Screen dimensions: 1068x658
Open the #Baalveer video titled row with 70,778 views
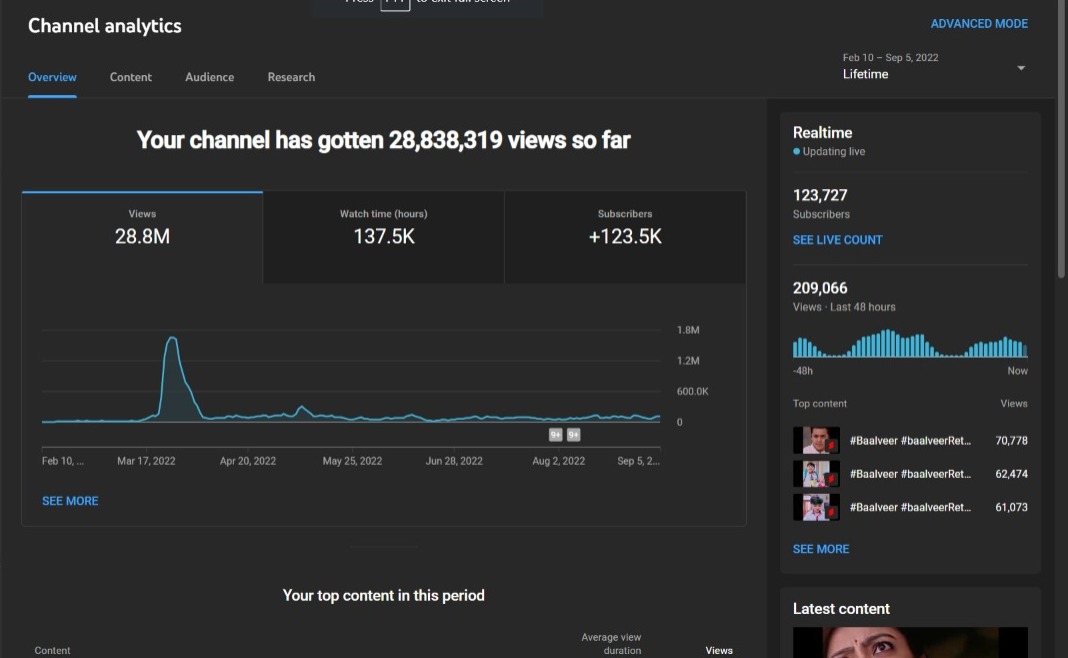(910, 441)
